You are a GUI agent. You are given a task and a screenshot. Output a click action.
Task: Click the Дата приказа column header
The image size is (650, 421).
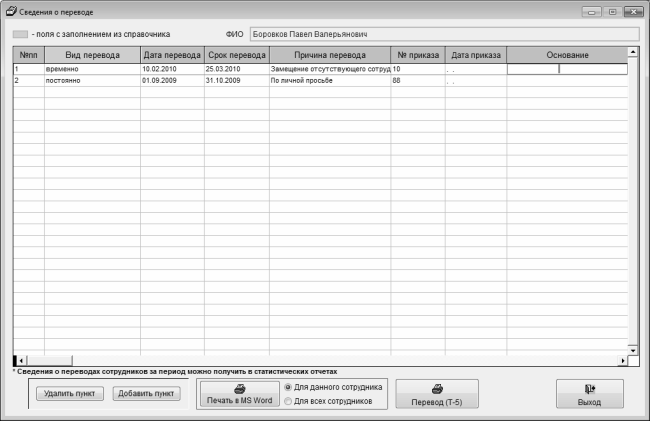(x=476, y=55)
